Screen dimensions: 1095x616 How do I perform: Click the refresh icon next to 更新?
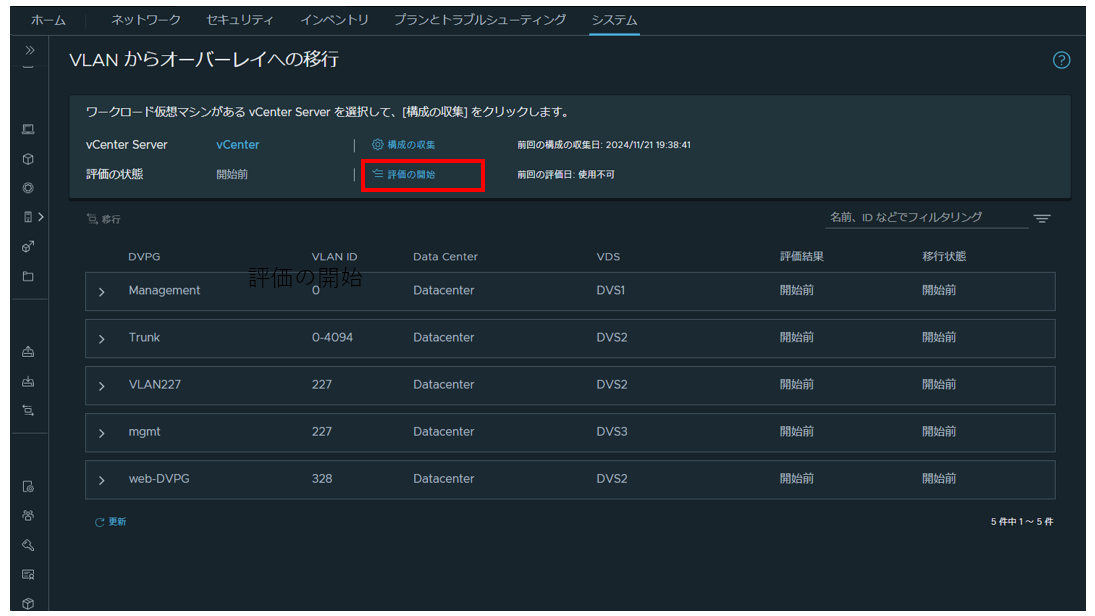pos(99,522)
